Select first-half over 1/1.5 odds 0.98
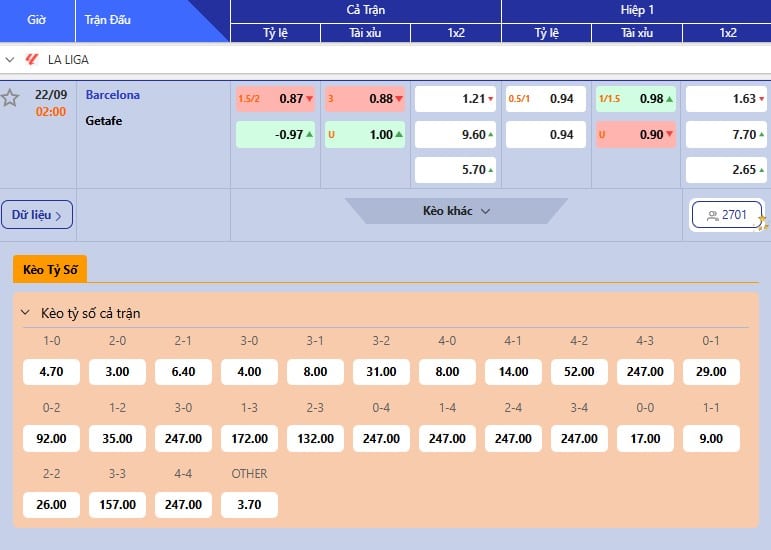Image resolution: width=771 pixels, height=550 pixels. 636,99
